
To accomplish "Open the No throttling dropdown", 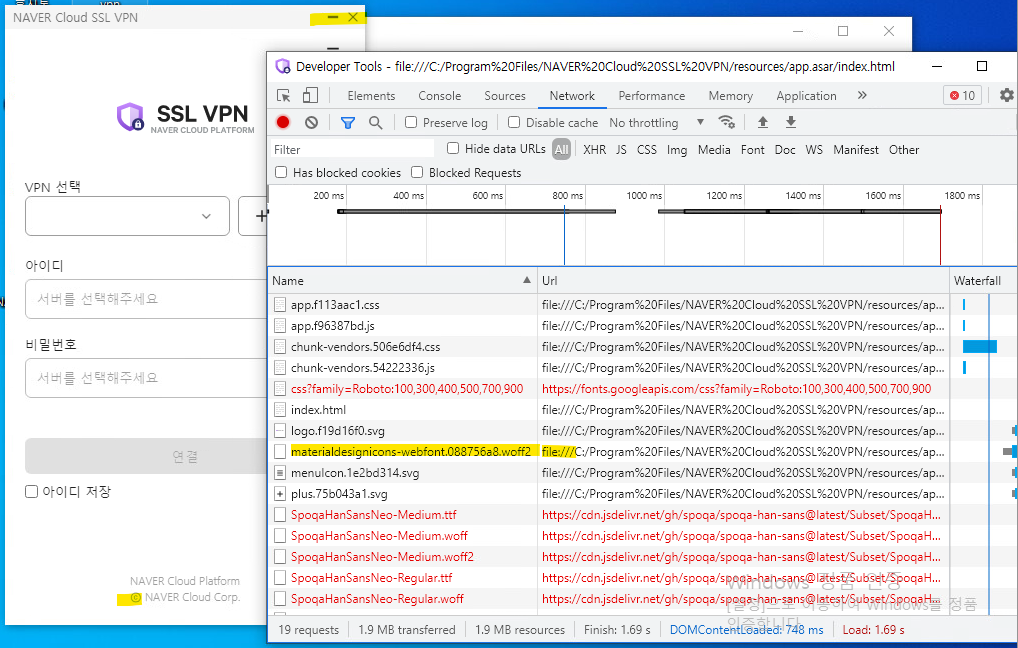I will coord(657,123).
